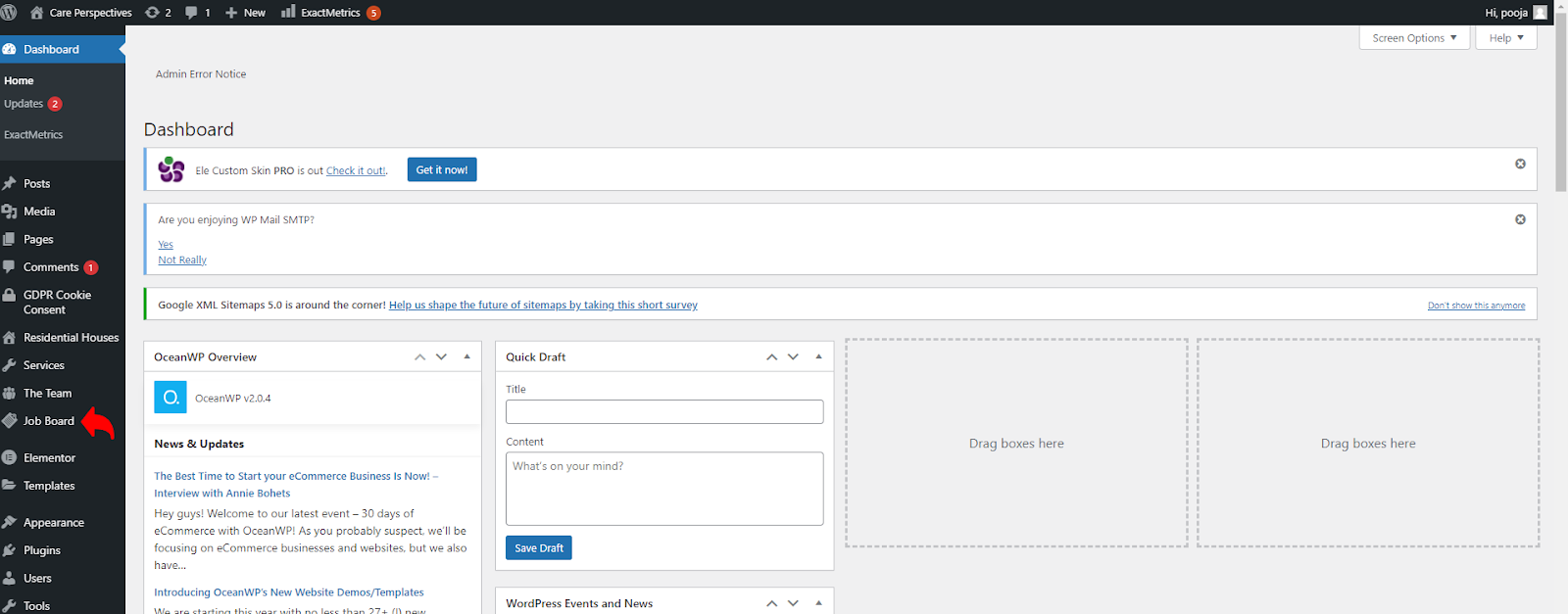This screenshot has width=1568, height=614.
Task: Open 'The Best Time to Start your eCommerce' article
Action: point(296,485)
